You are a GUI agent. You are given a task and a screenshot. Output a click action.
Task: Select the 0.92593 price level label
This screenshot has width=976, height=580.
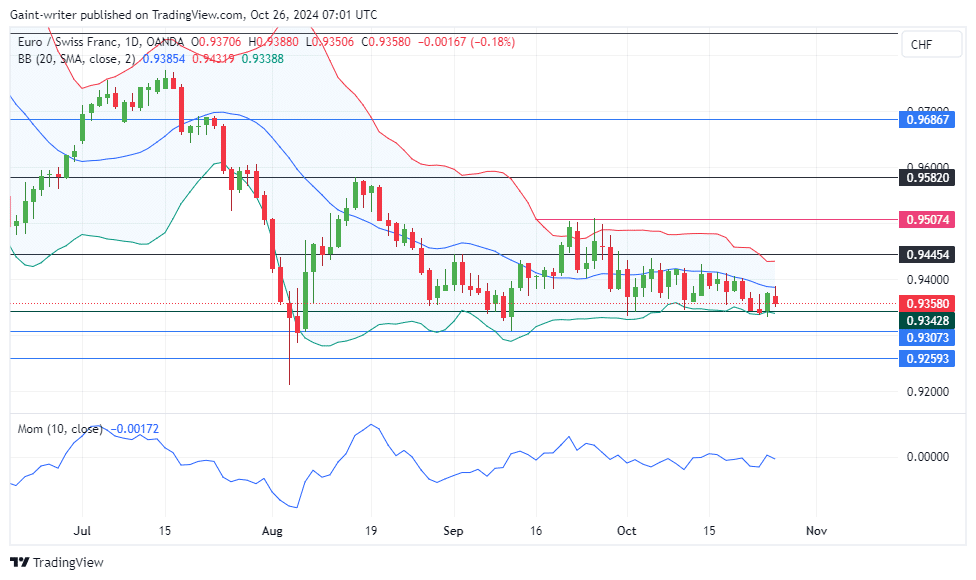click(927, 358)
